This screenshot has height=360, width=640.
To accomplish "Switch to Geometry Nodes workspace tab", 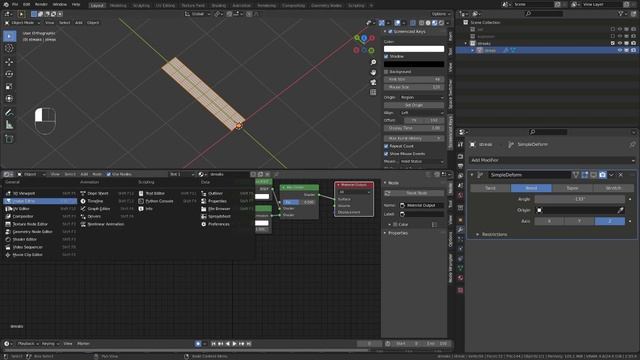I will click(x=327, y=5).
